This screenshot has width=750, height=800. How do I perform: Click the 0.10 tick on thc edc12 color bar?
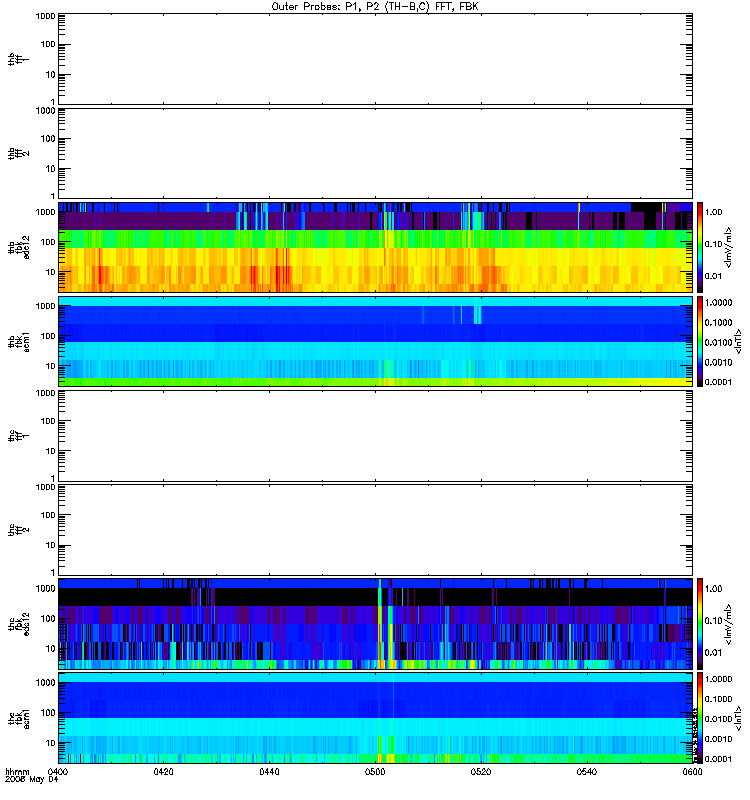point(713,621)
